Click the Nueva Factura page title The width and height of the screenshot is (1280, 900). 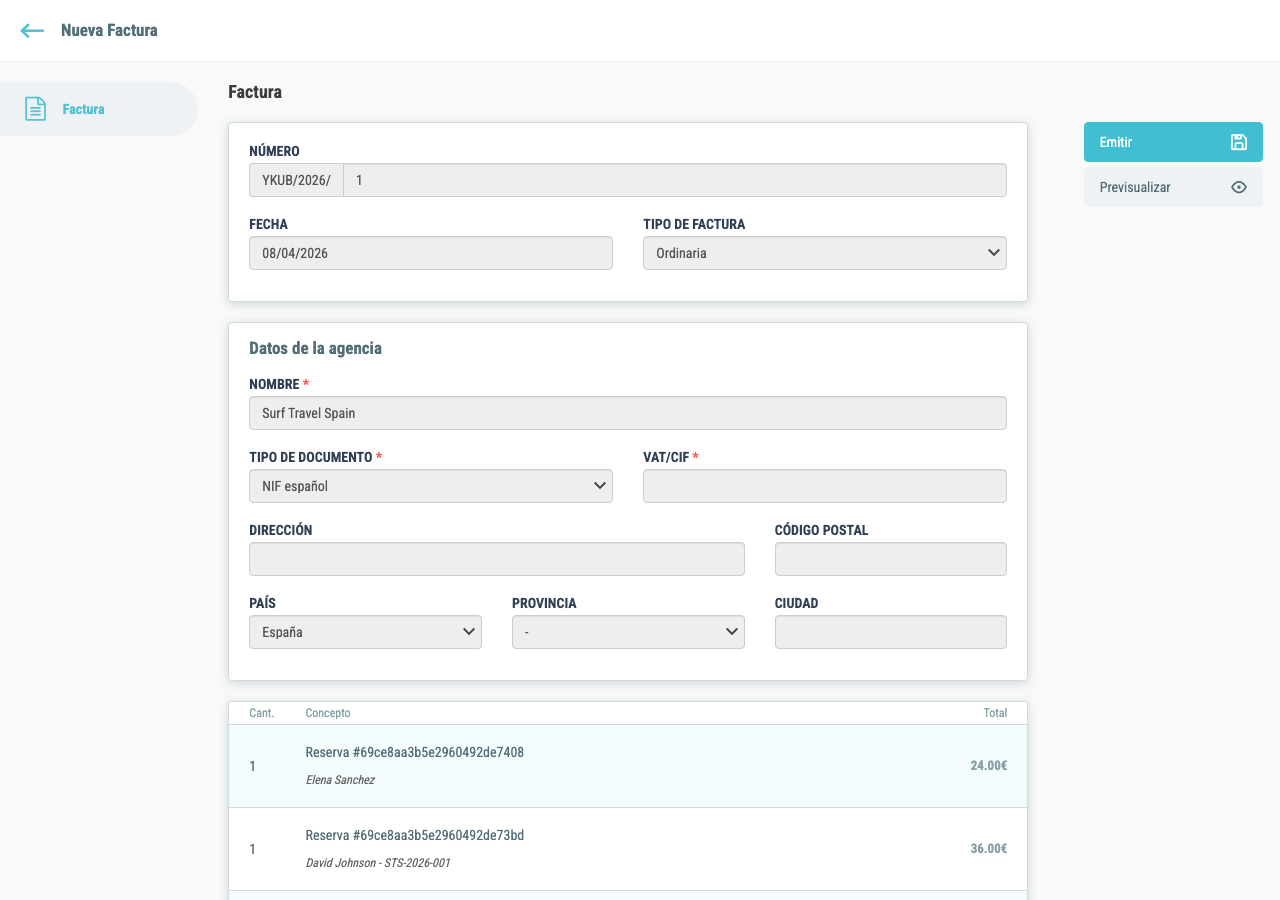click(109, 31)
